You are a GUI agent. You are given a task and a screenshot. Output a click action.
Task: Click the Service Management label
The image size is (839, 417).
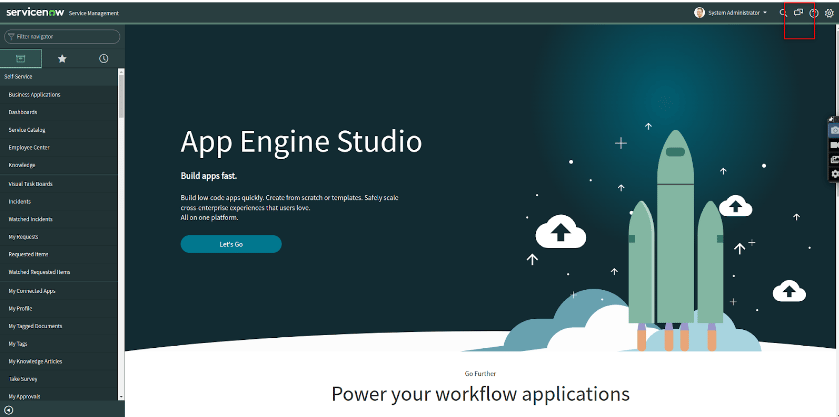pos(94,13)
